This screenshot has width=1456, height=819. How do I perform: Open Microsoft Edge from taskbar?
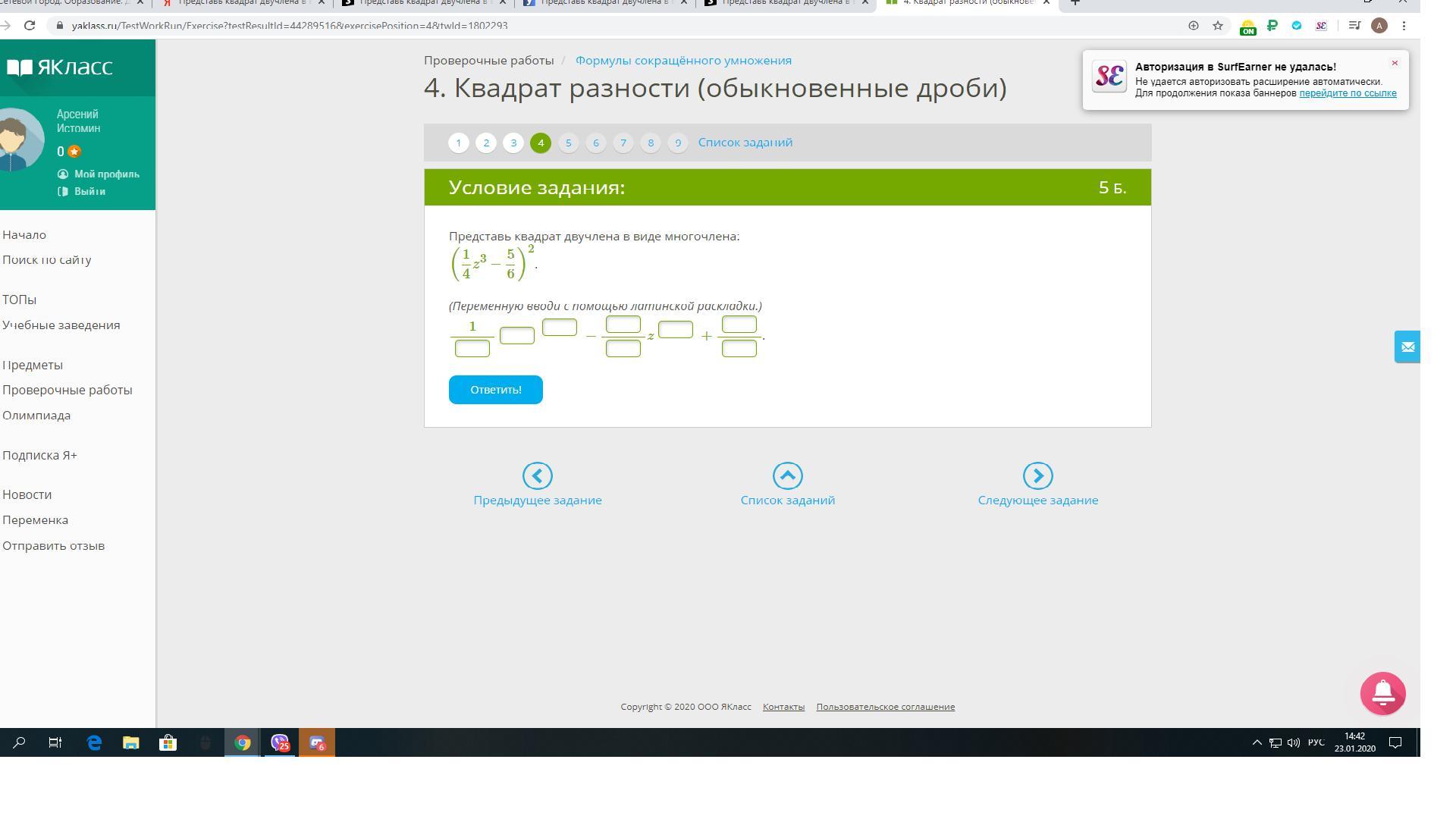point(94,743)
